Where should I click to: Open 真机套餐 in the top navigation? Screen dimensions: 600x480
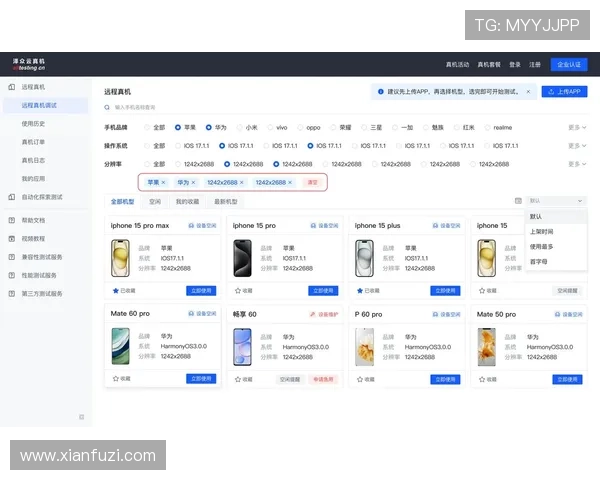pos(489,65)
